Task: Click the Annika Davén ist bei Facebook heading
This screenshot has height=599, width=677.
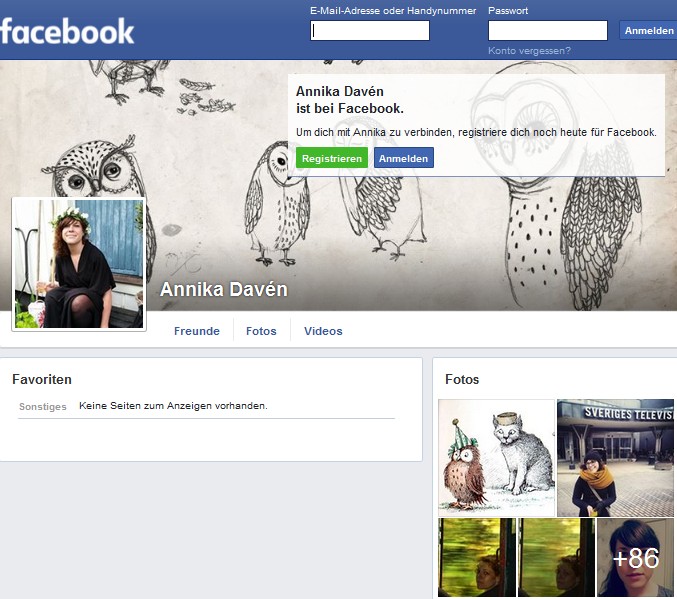Action: coord(350,100)
